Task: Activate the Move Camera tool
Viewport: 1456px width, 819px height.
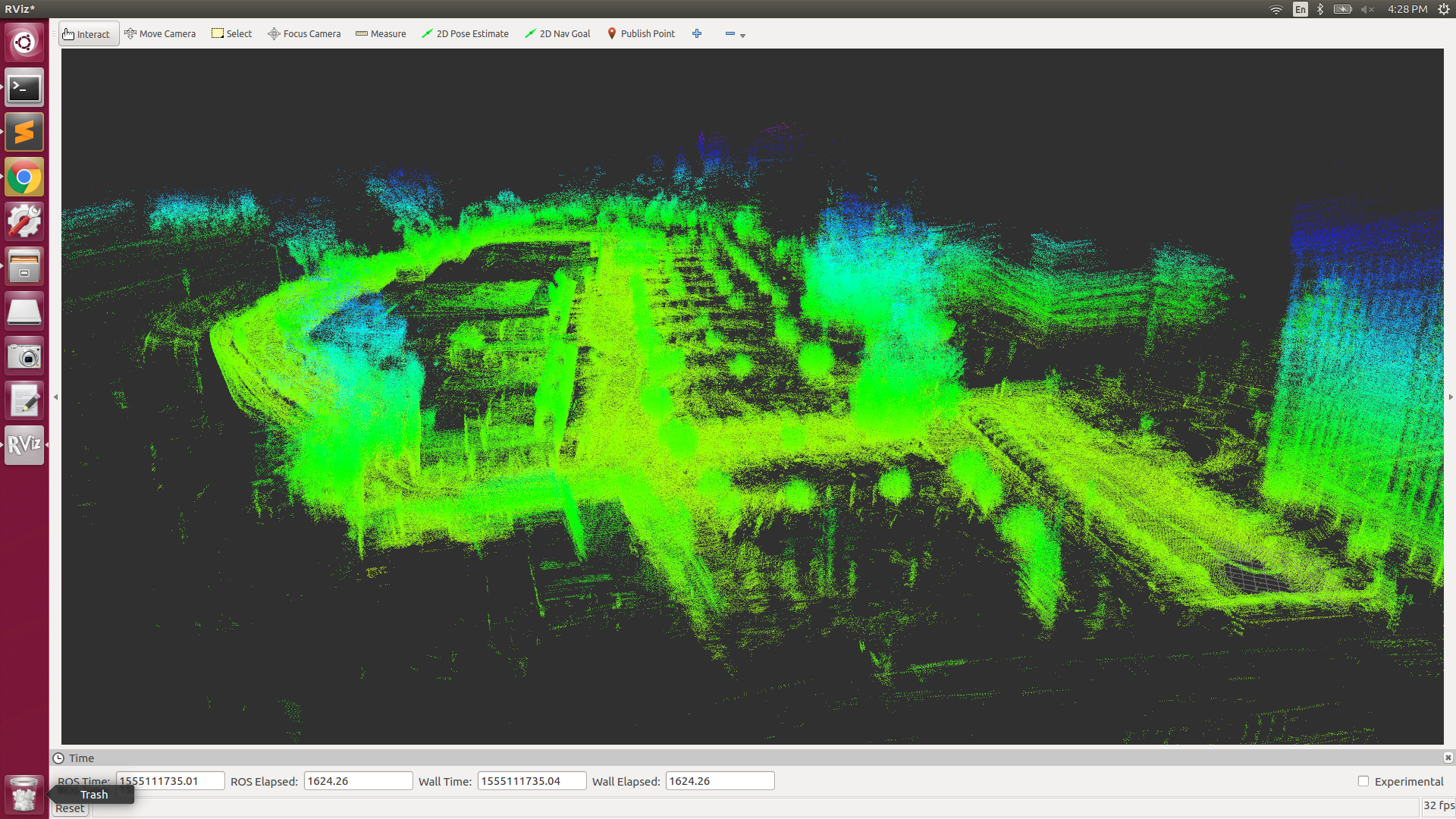Action: (x=159, y=33)
